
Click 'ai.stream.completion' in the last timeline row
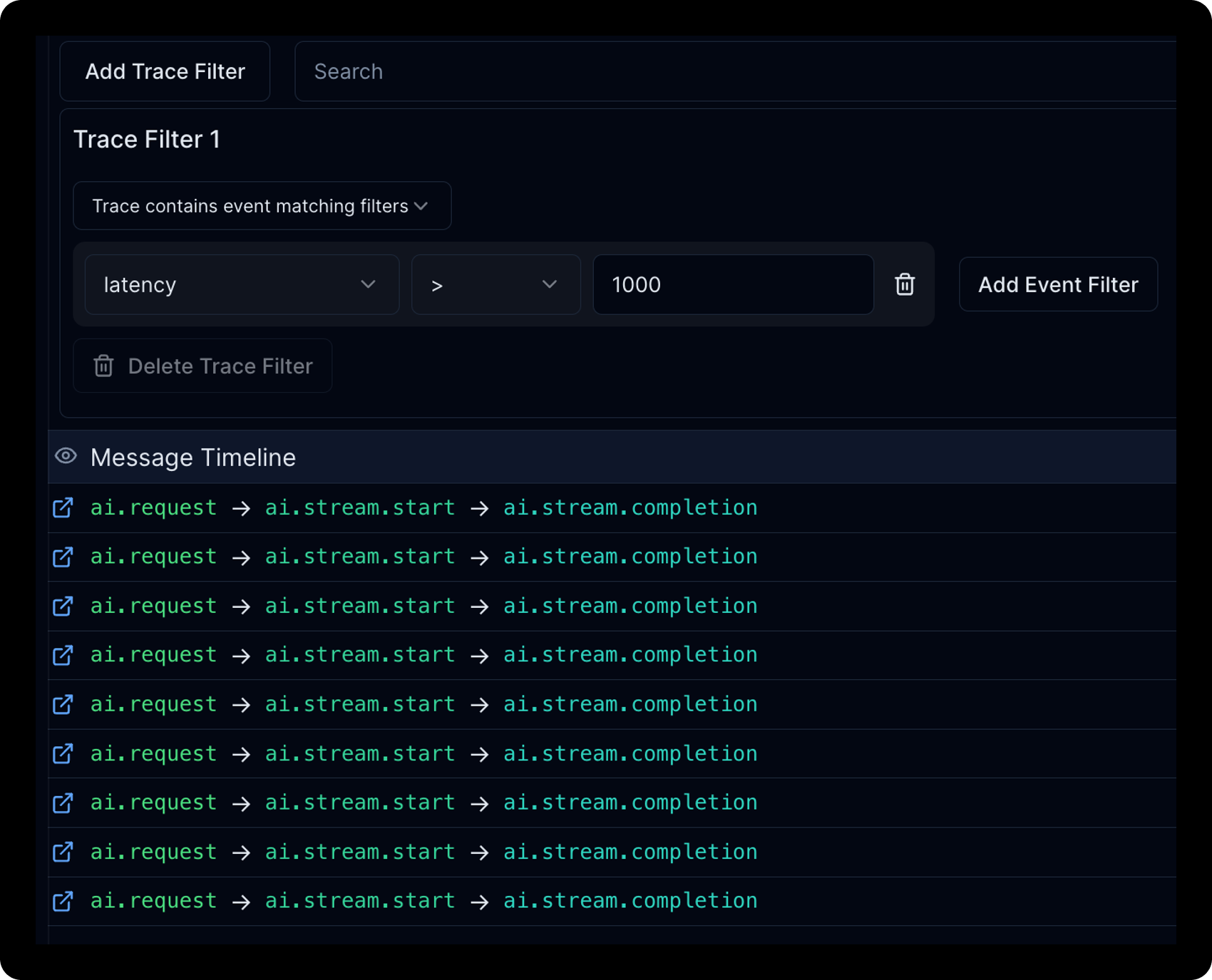click(x=630, y=902)
